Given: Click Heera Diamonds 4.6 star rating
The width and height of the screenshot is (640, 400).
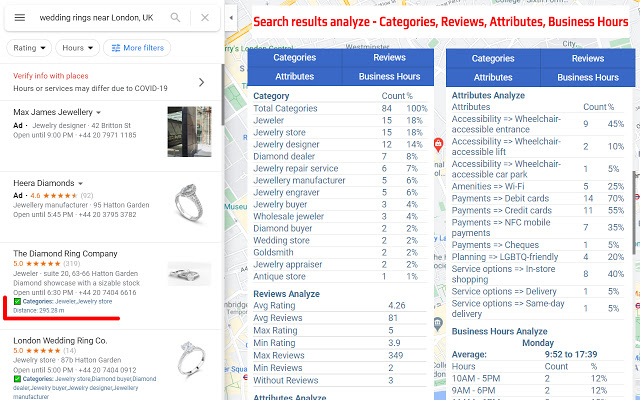Looking at the screenshot, I should point(60,196).
